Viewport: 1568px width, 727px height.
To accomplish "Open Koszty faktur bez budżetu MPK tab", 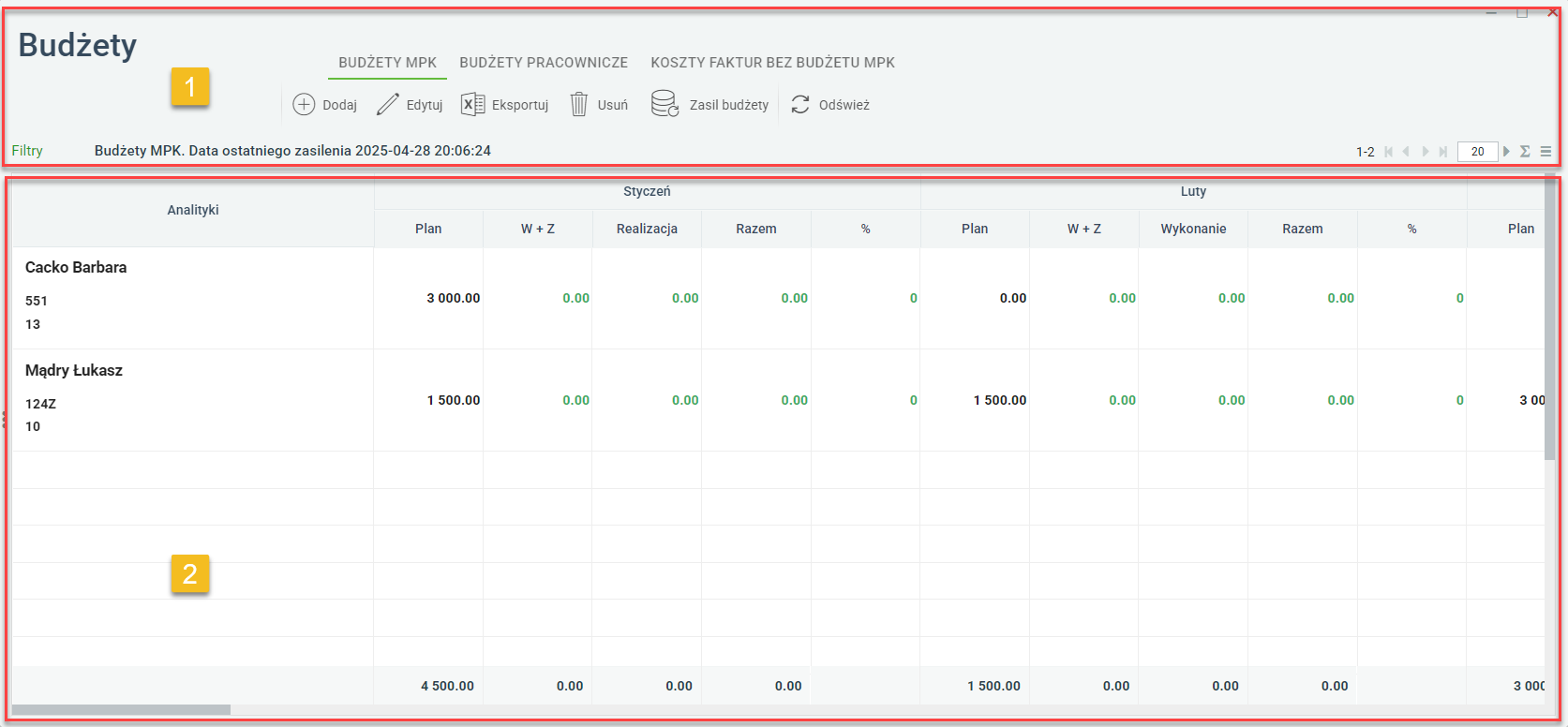I will pyautogui.click(x=772, y=63).
